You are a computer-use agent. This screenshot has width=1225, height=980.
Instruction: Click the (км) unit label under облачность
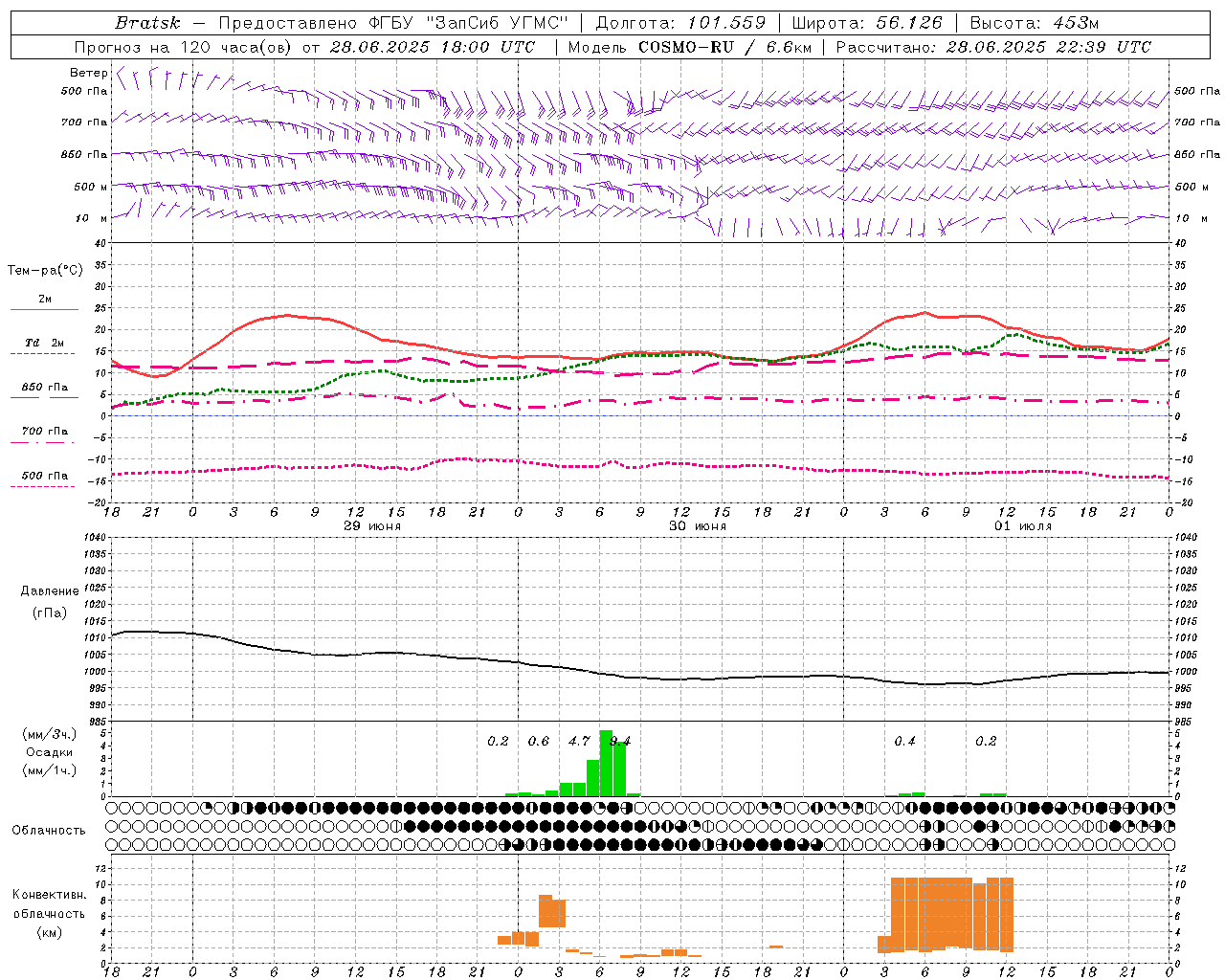pos(49,932)
